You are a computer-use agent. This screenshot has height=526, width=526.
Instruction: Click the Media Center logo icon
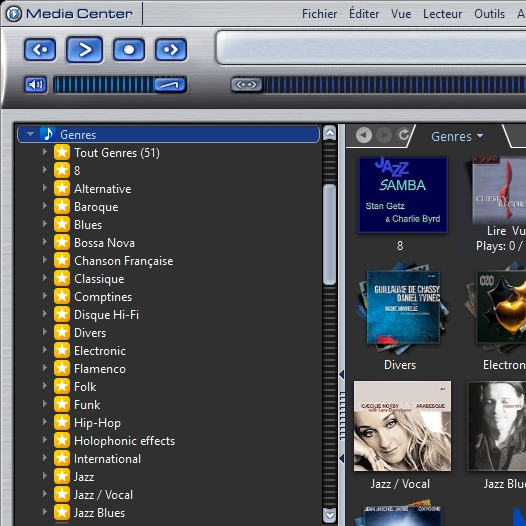click(14, 14)
